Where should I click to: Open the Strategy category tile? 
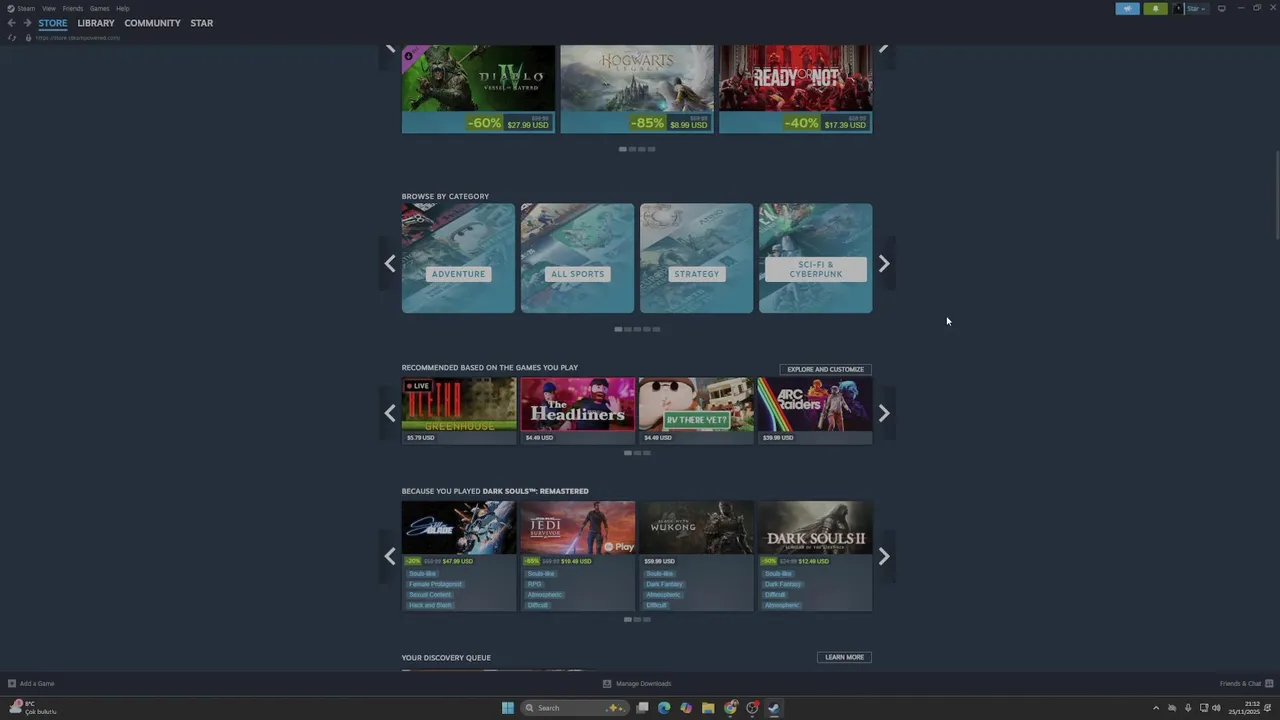click(x=696, y=258)
